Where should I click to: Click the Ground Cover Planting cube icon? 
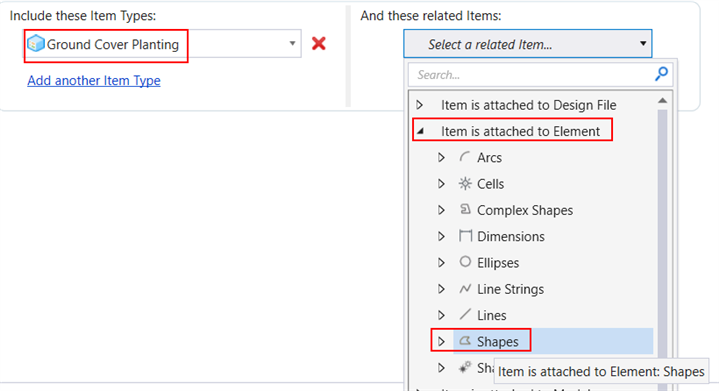tap(36, 44)
